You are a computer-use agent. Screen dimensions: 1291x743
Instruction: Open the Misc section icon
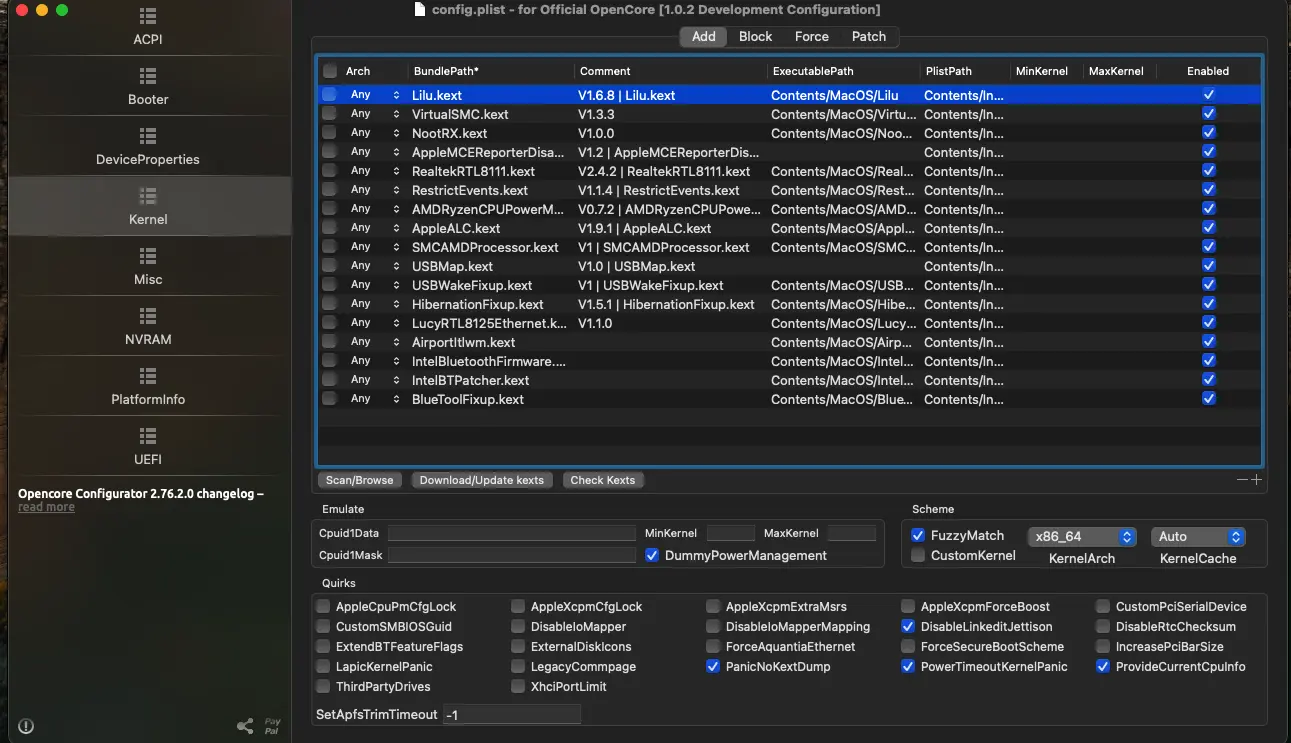point(148,256)
